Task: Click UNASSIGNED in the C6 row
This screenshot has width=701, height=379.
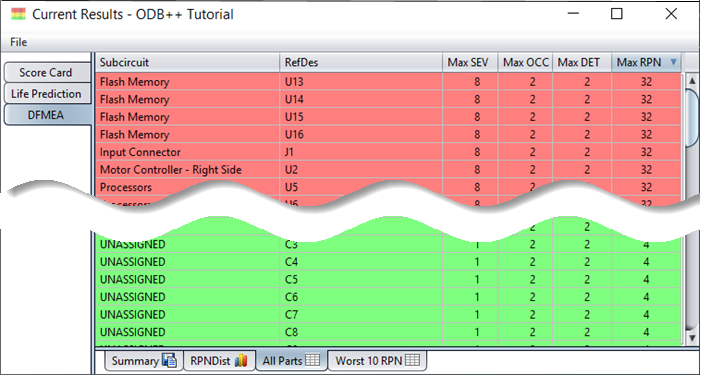Action: [x=133, y=297]
